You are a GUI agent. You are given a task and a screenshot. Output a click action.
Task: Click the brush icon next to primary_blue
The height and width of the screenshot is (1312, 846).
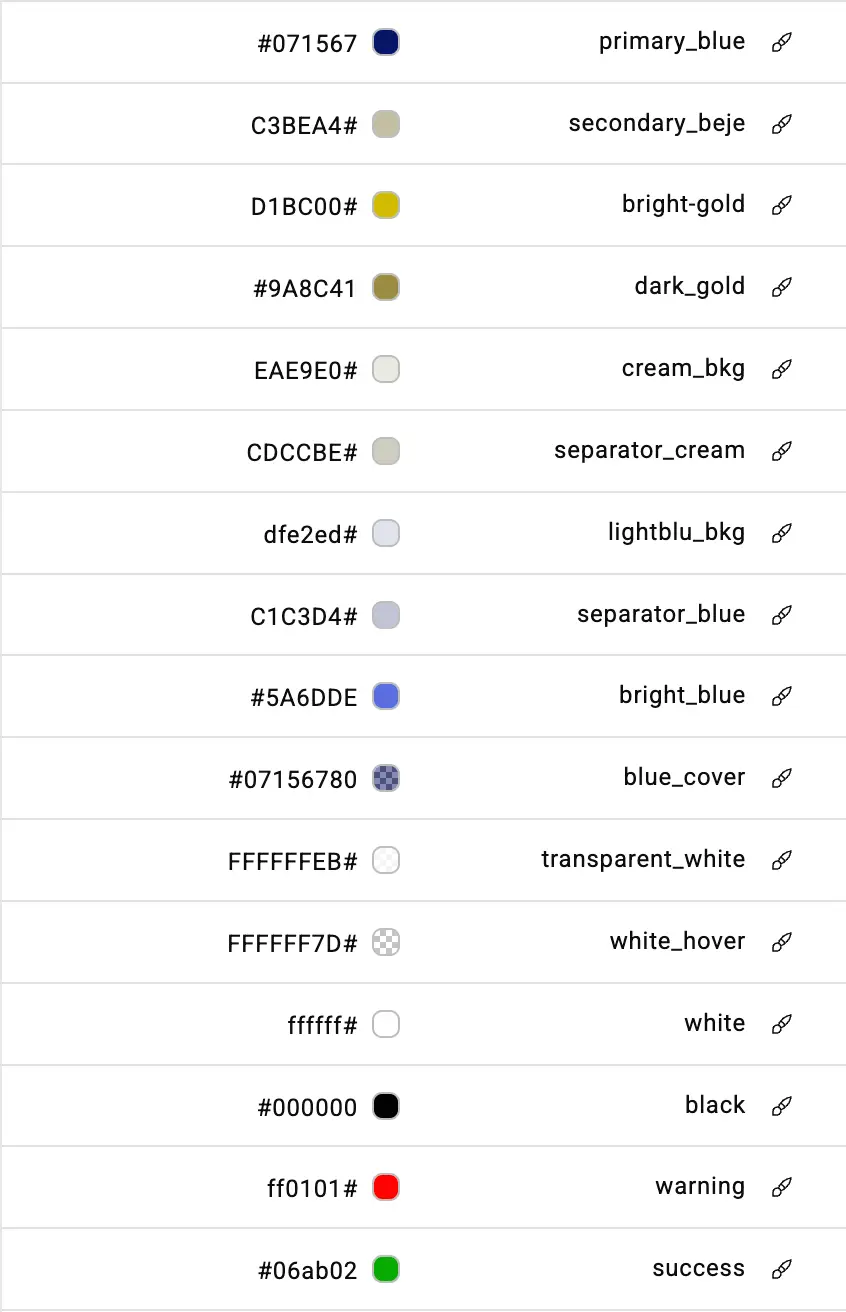(x=782, y=42)
